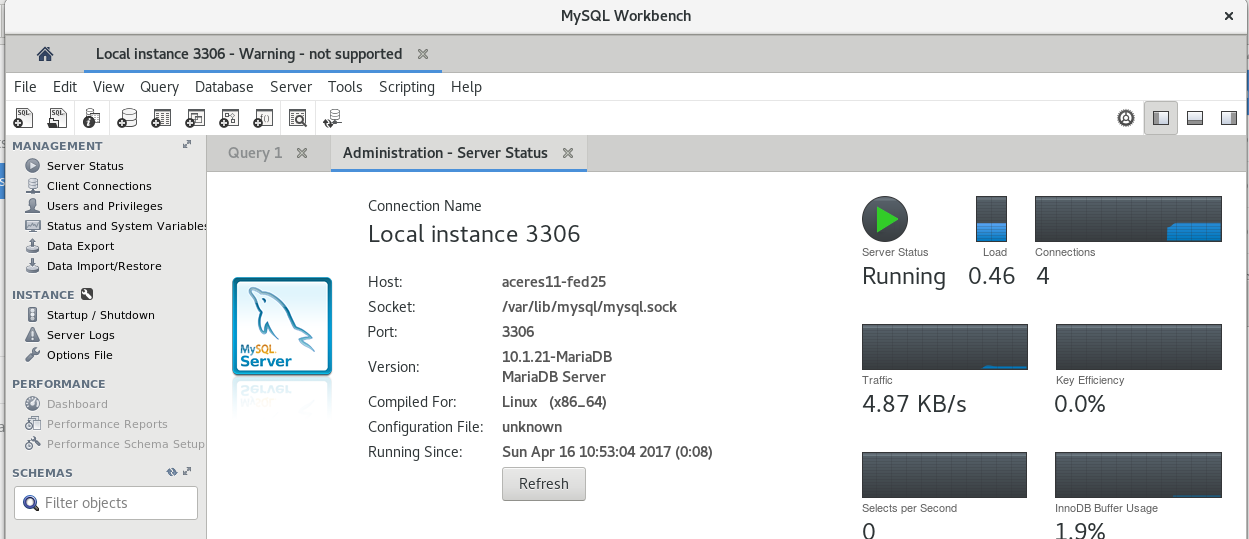Image resolution: width=1249 pixels, height=539 pixels.
Task: Click the Key Efficiency graph
Action: 1139,347
